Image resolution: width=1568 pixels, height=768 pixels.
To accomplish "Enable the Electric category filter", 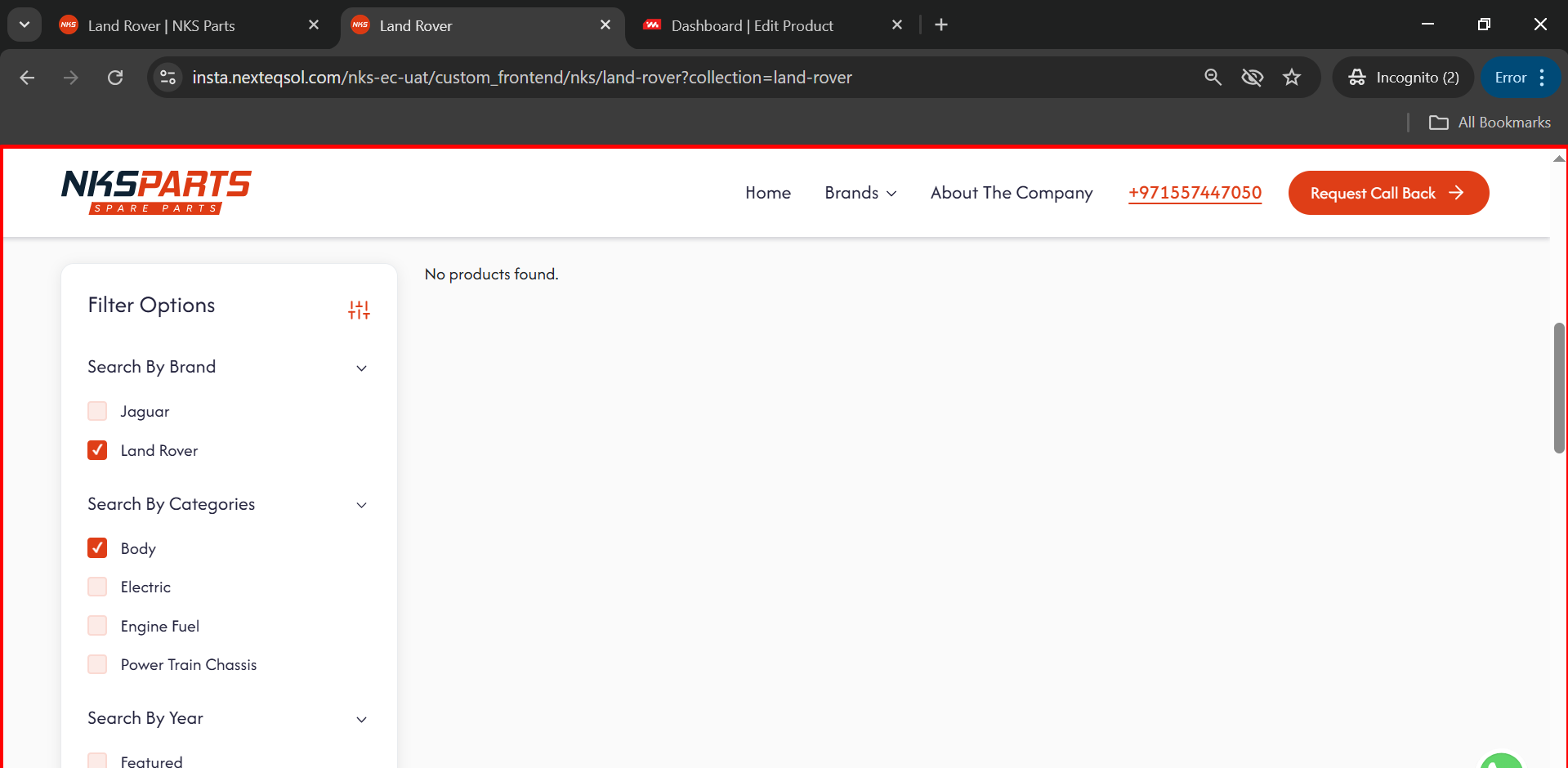I will (x=97, y=587).
